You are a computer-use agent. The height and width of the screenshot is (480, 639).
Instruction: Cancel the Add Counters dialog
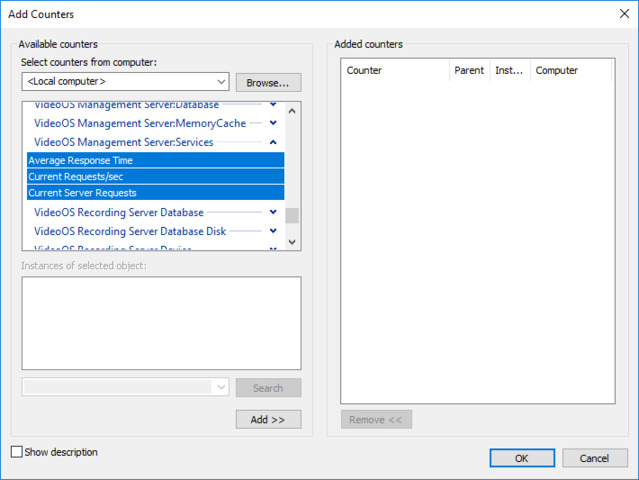(x=595, y=458)
